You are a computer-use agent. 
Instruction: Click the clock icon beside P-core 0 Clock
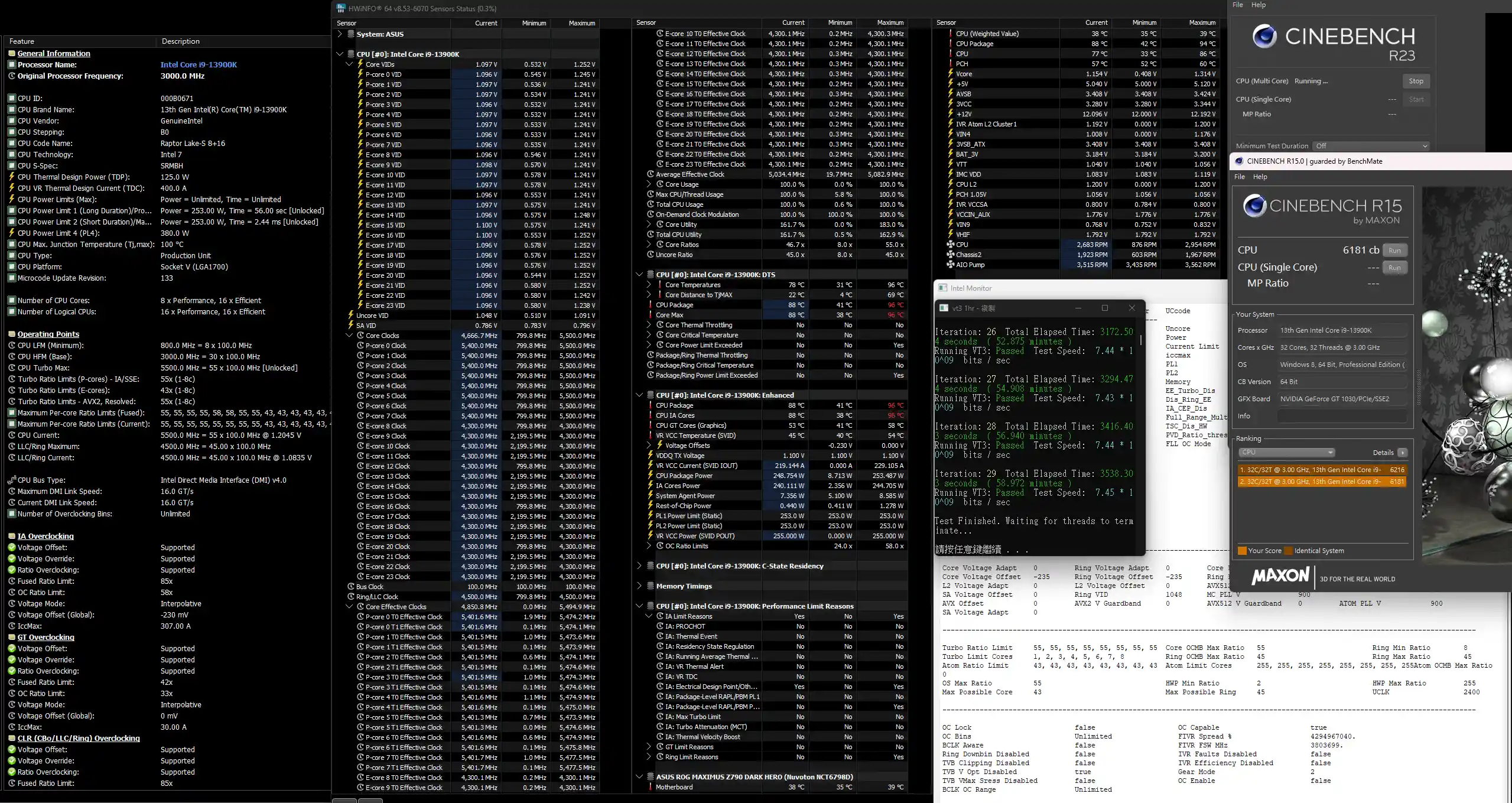[x=360, y=346]
